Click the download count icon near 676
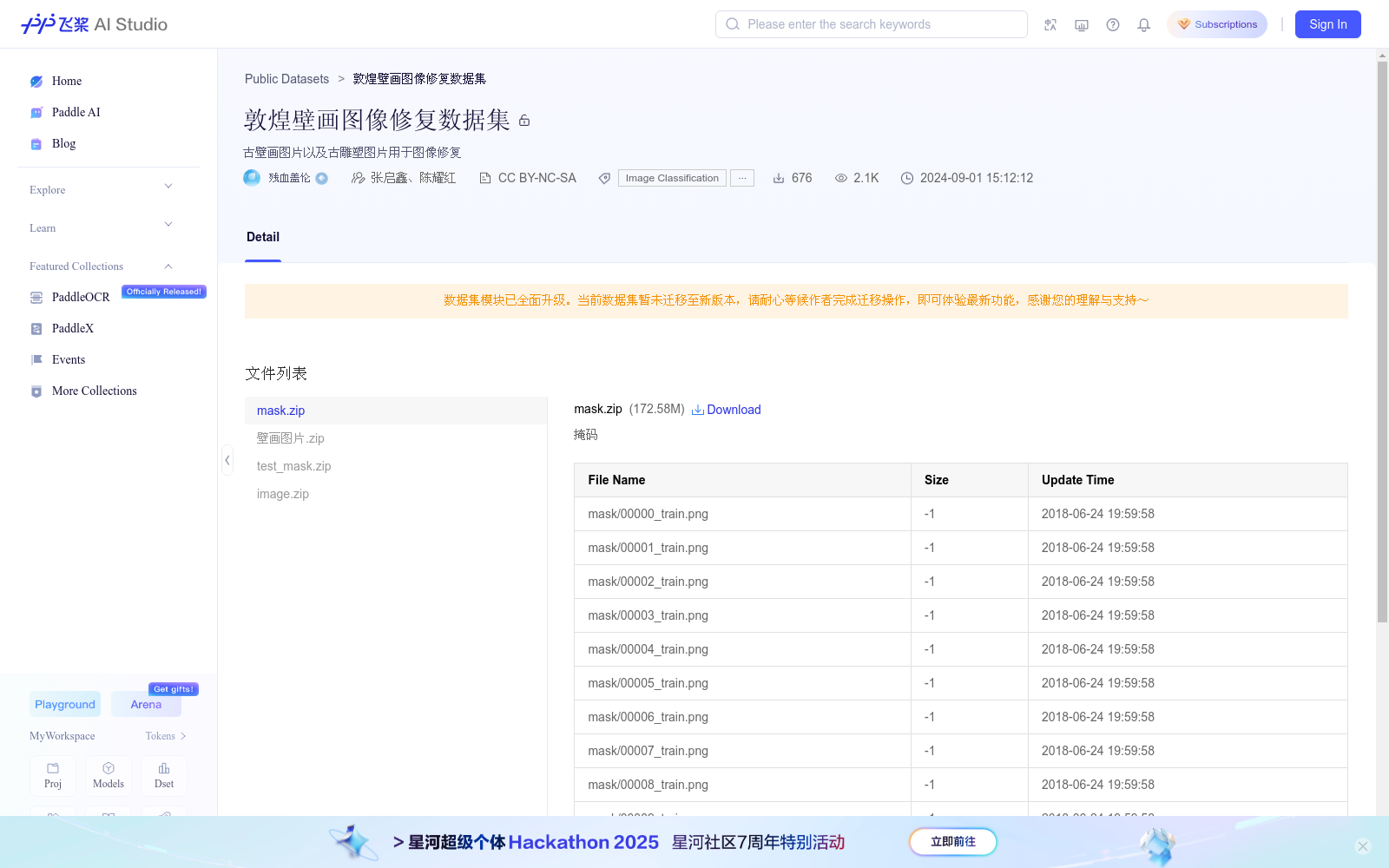1389x868 pixels. pos(779,178)
